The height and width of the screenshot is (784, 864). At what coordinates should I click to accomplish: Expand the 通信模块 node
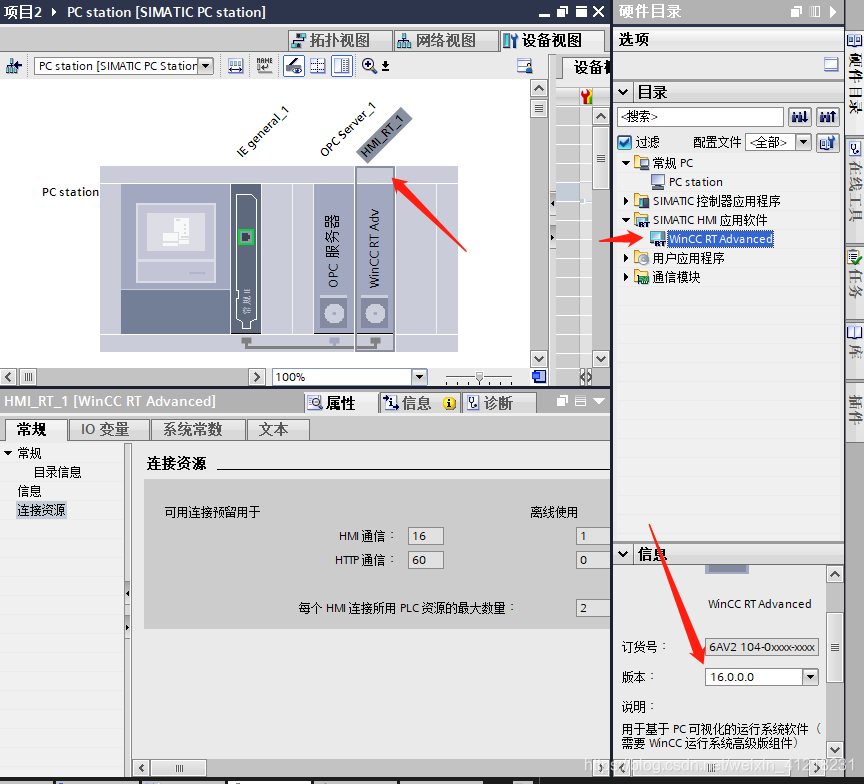click(625, 277)
